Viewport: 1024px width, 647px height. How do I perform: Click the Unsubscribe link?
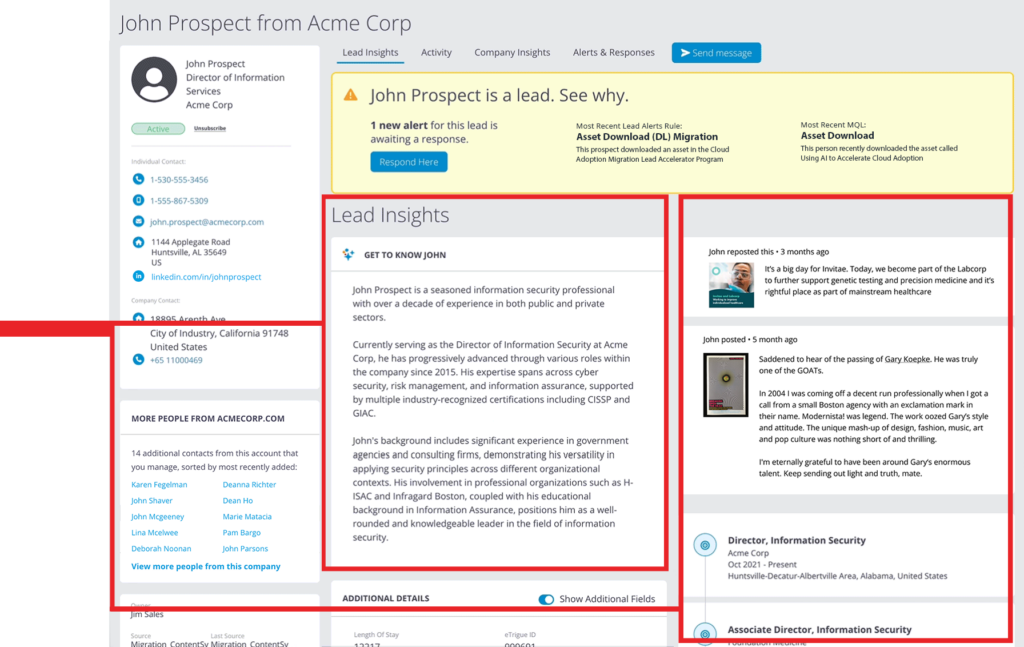[x=210, y=129]
